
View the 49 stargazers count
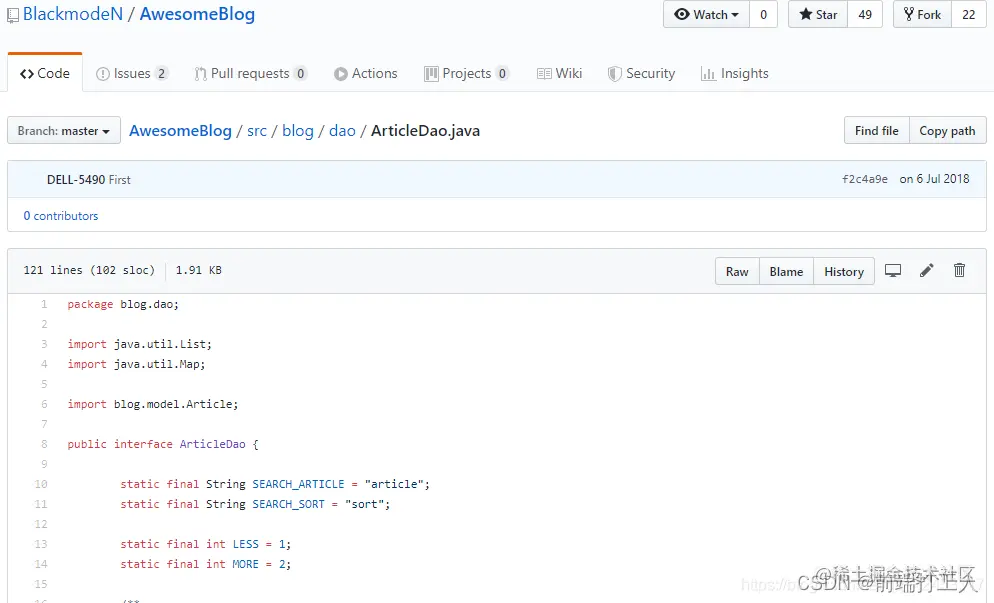click(x=865, y=15)
